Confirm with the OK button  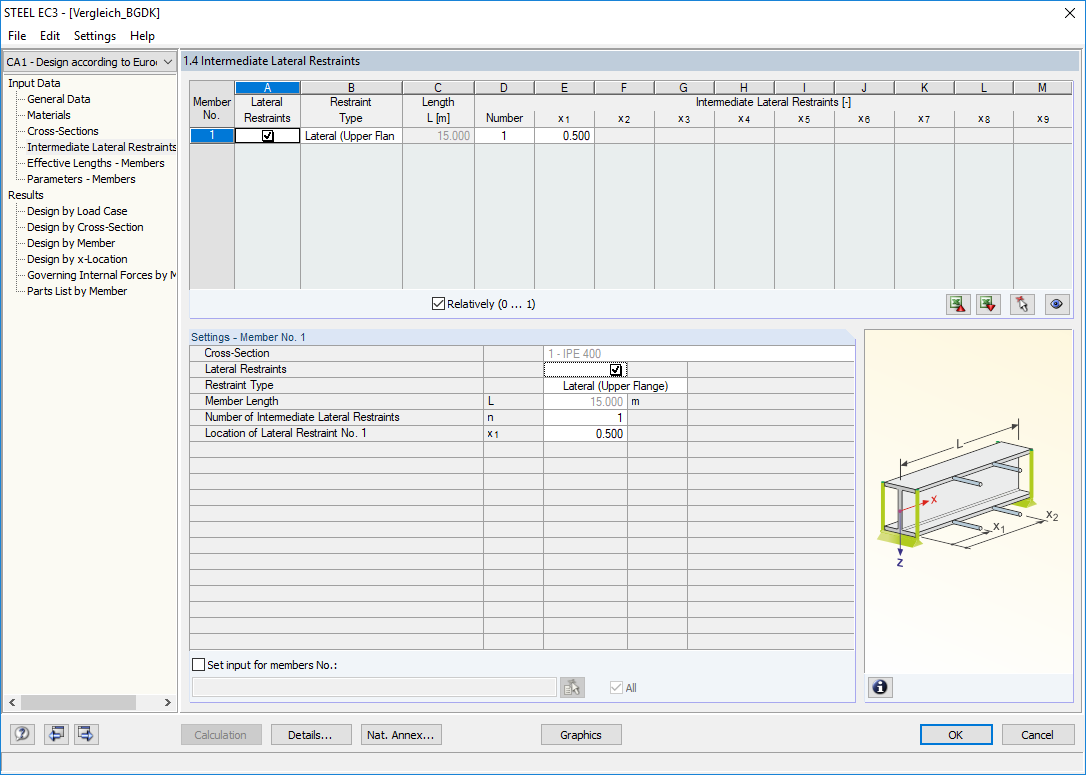[956, 735]
